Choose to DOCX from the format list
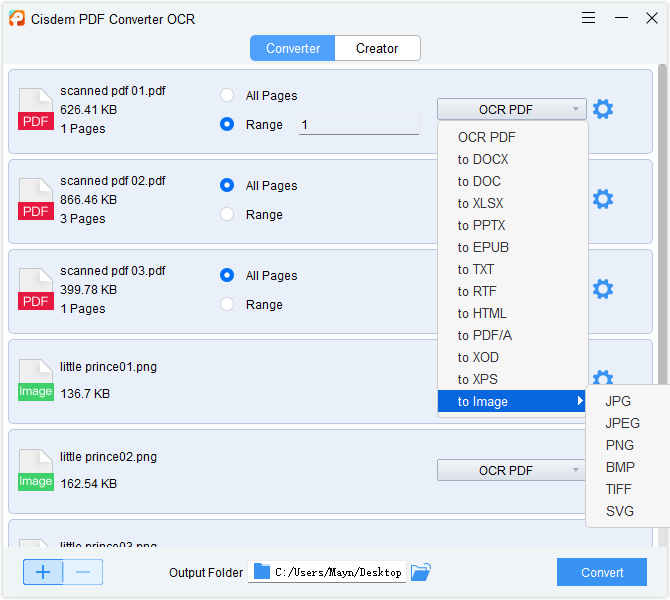 click(x=513, y=159)
